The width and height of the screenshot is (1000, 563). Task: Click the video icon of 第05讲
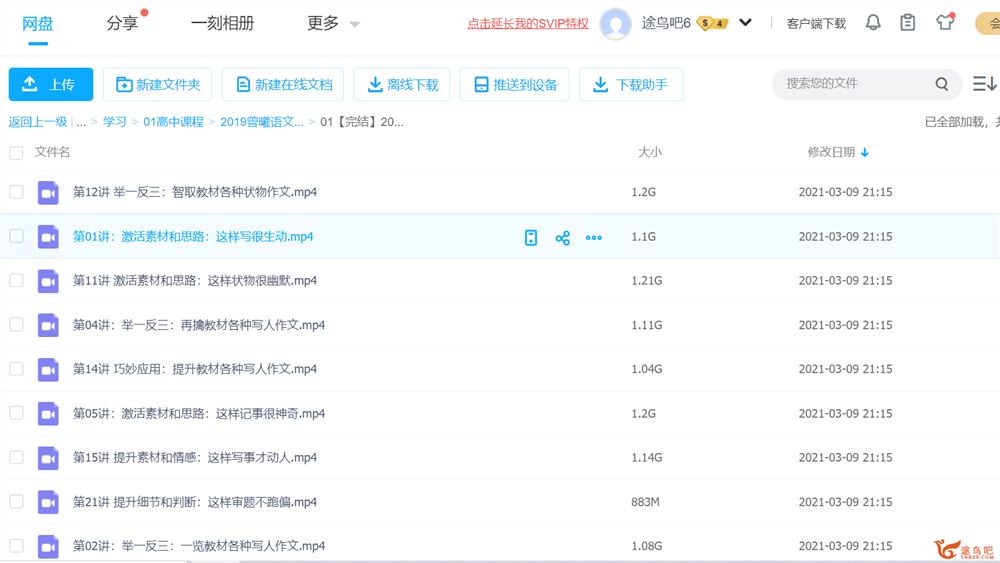click(48, 414)
